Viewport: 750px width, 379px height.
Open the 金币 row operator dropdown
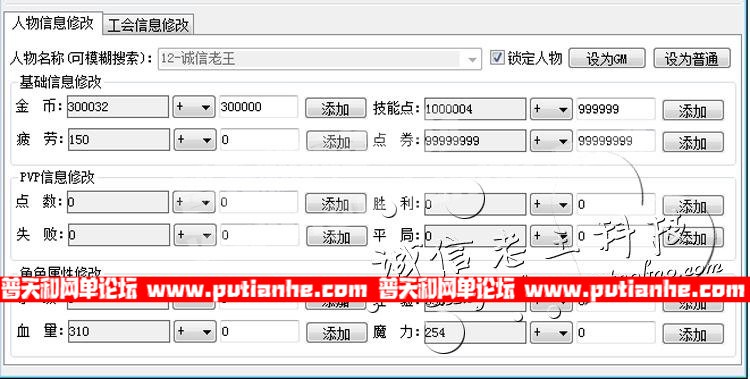click(x=194, y=107)
